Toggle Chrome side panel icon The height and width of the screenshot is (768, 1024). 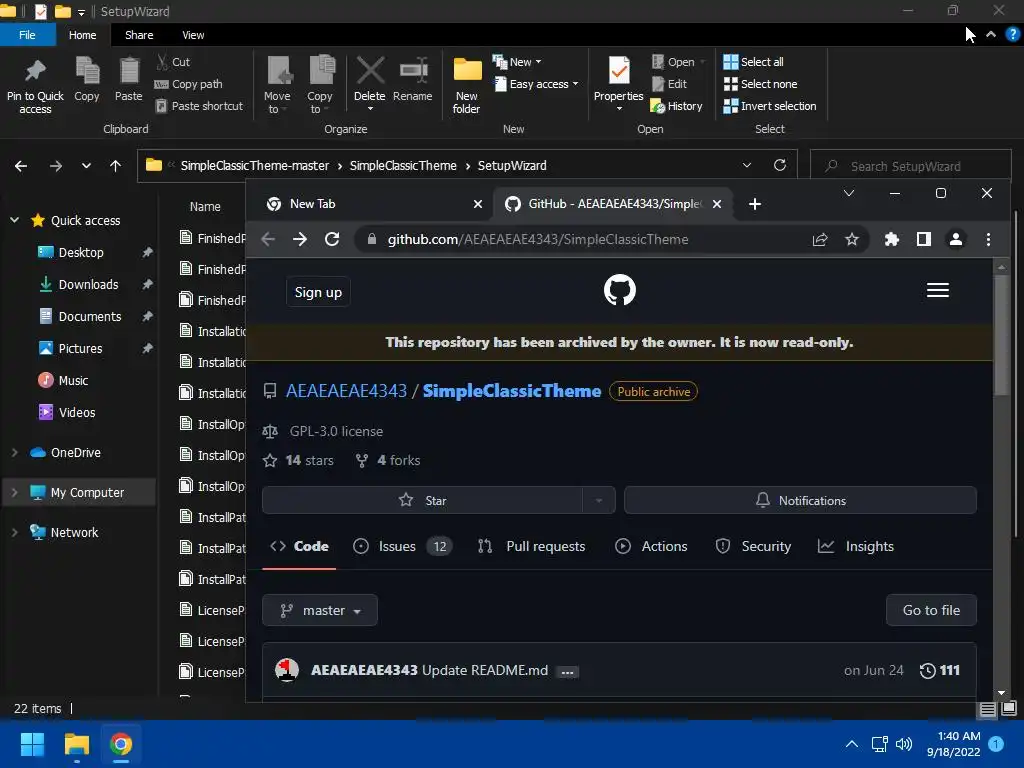pos(923,239)
